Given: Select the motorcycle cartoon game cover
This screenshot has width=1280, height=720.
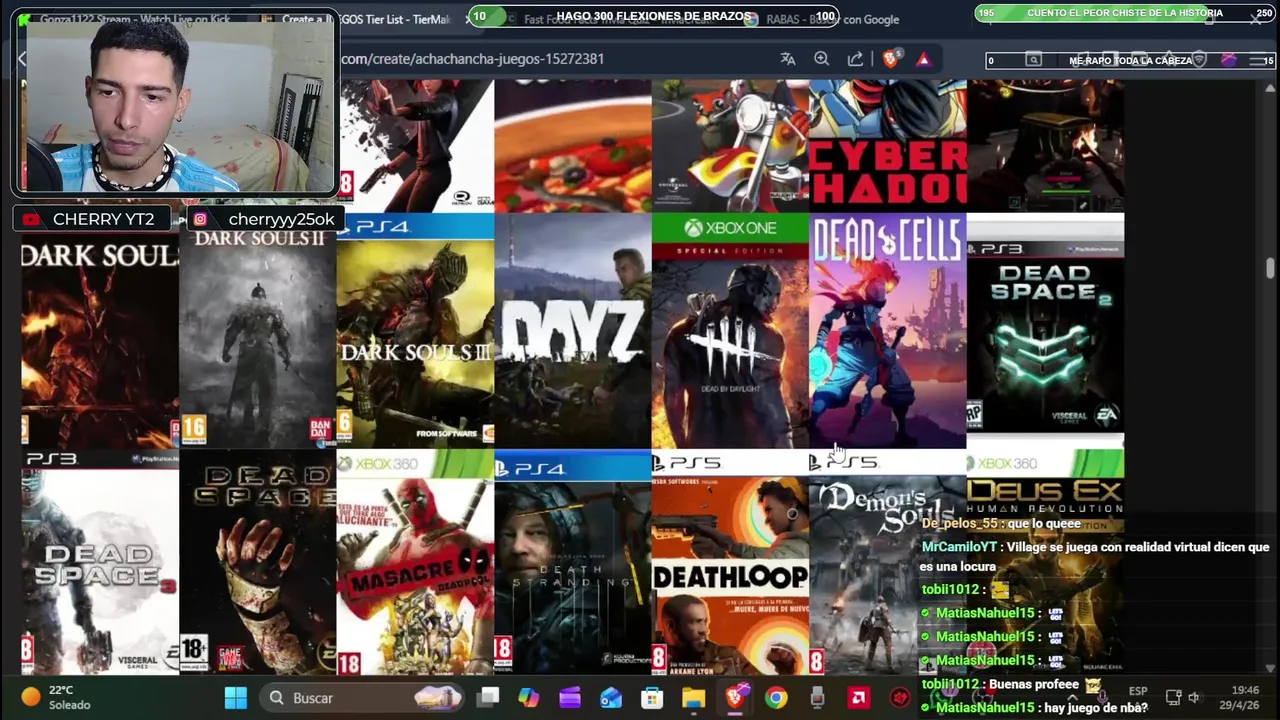Looking at the screenshot, I should tap(730, 146).
